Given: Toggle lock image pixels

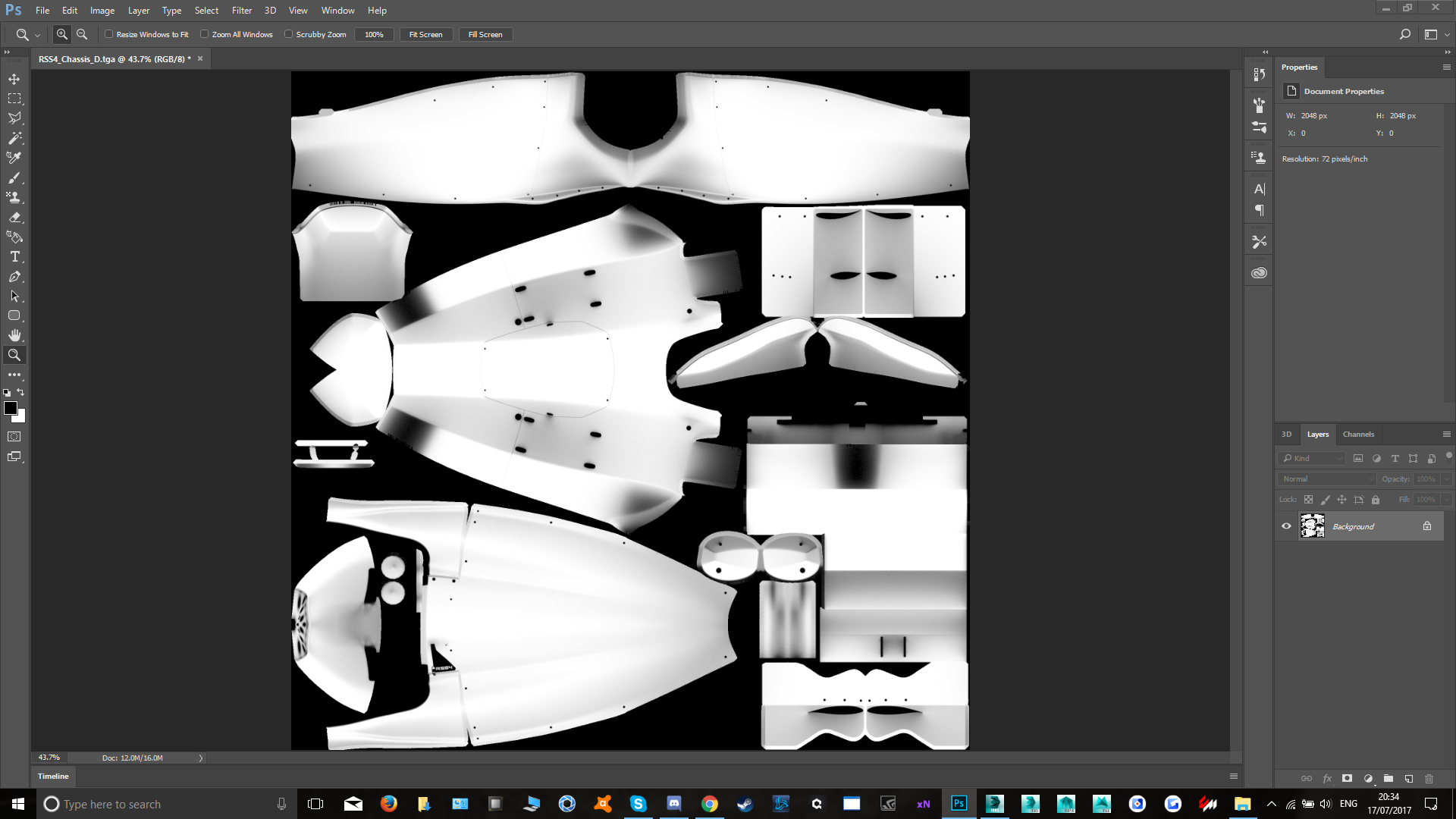Looking at the screenshot, I should 1325,500.
